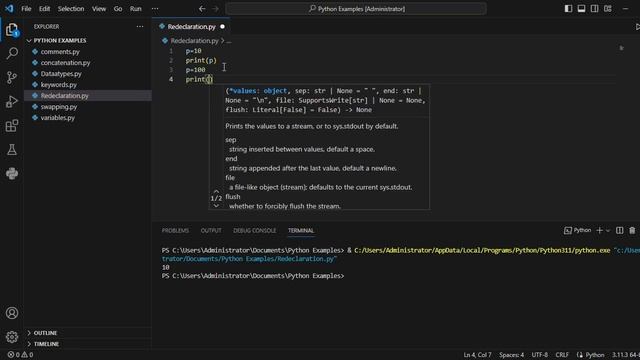Click line 4 print( in editor
The width and height of the screenshot is (640, 360).
pos(199,79)
